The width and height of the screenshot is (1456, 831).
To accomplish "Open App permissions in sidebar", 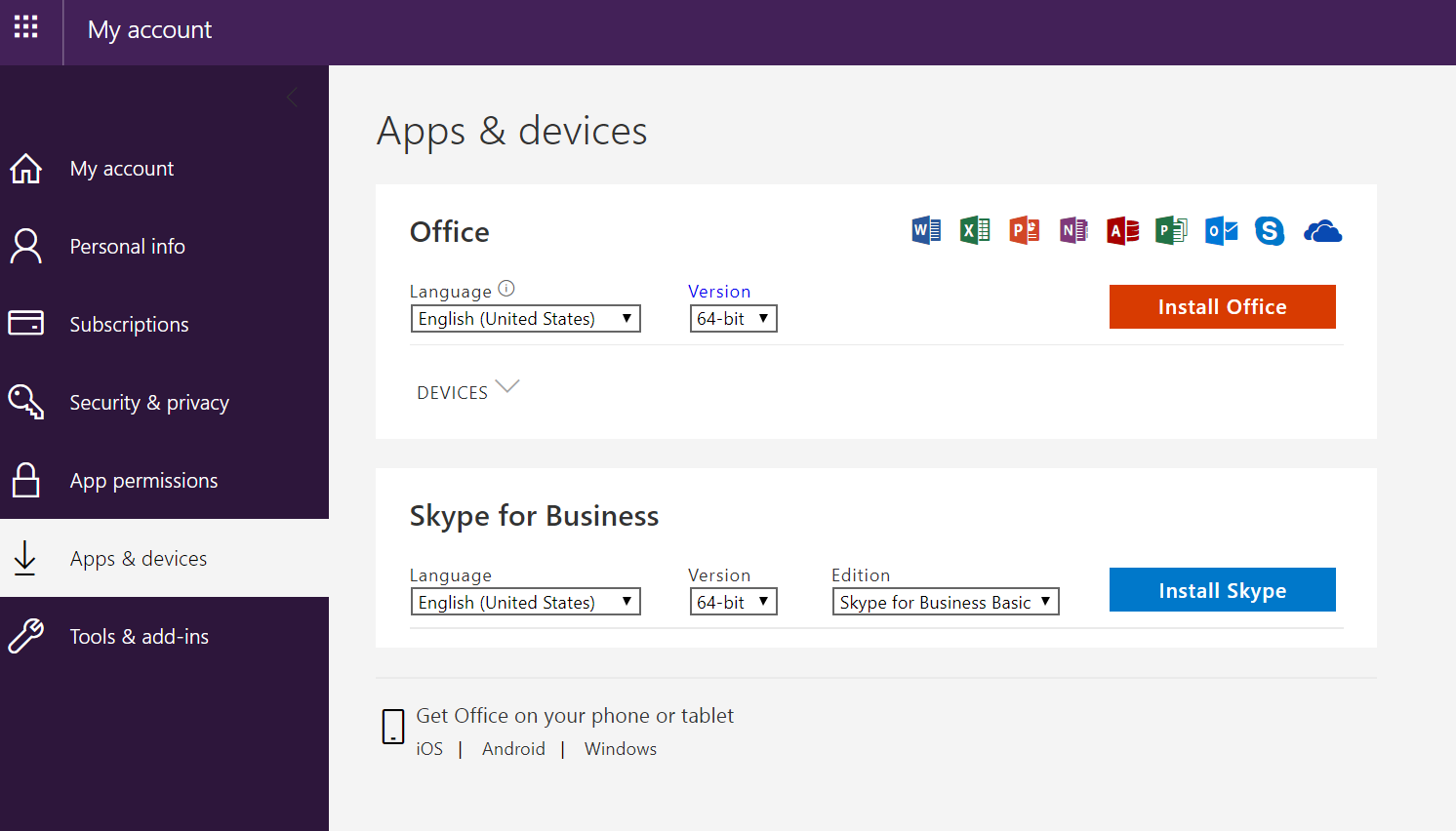I will pyautogui.click(x=164, y=480).
